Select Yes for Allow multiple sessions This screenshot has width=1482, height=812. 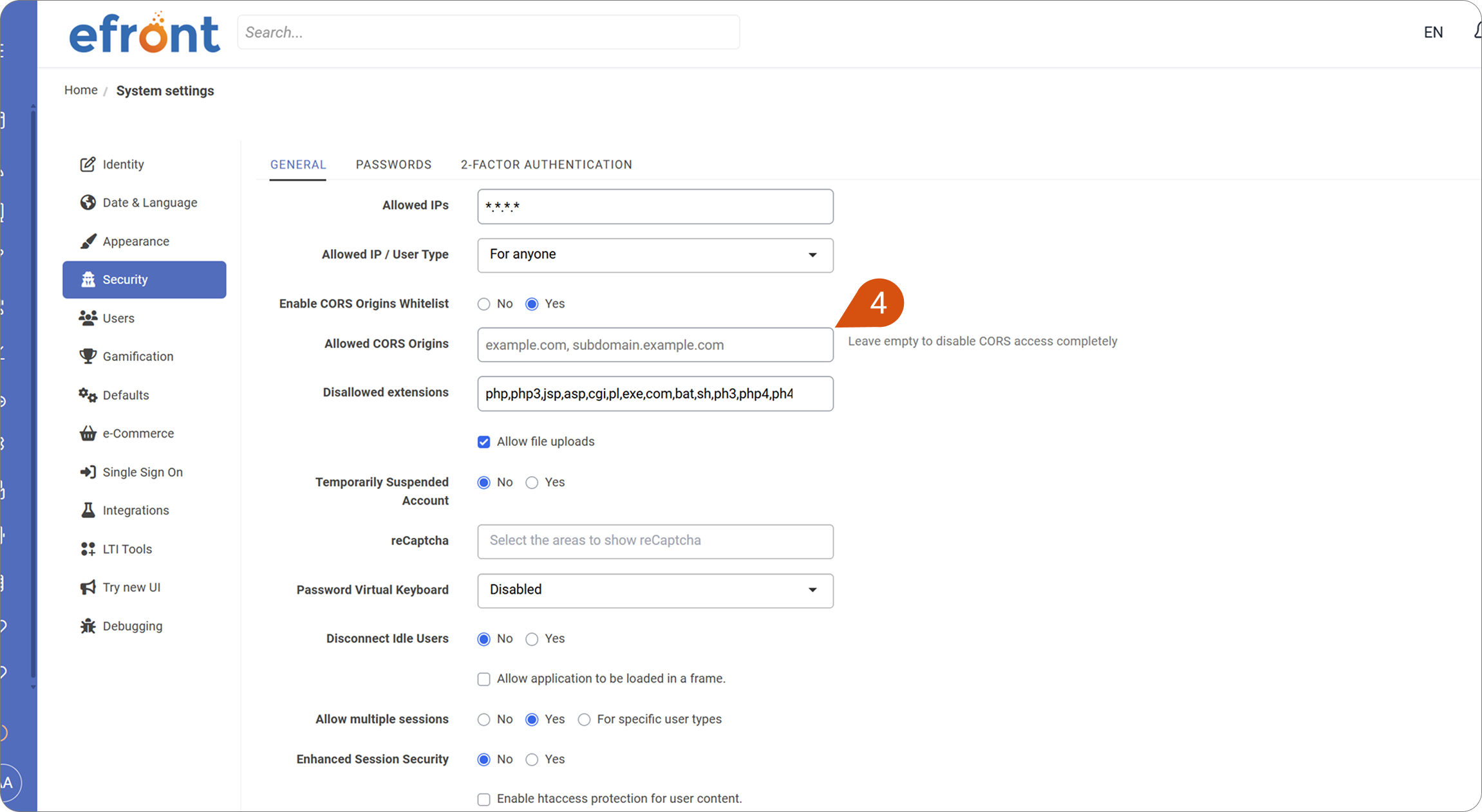coord(532,720)
